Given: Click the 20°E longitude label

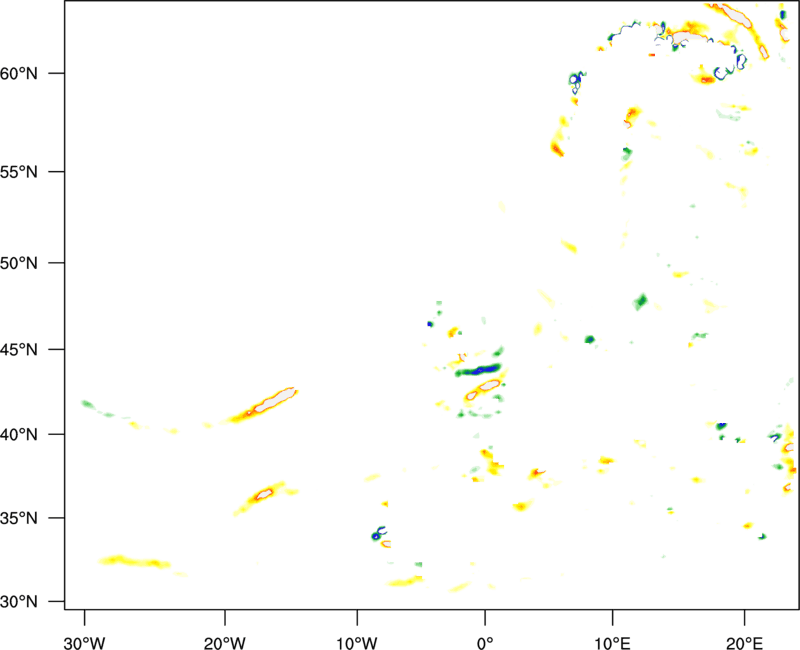Looking at the screenshot, I should (x=744, y=643).
